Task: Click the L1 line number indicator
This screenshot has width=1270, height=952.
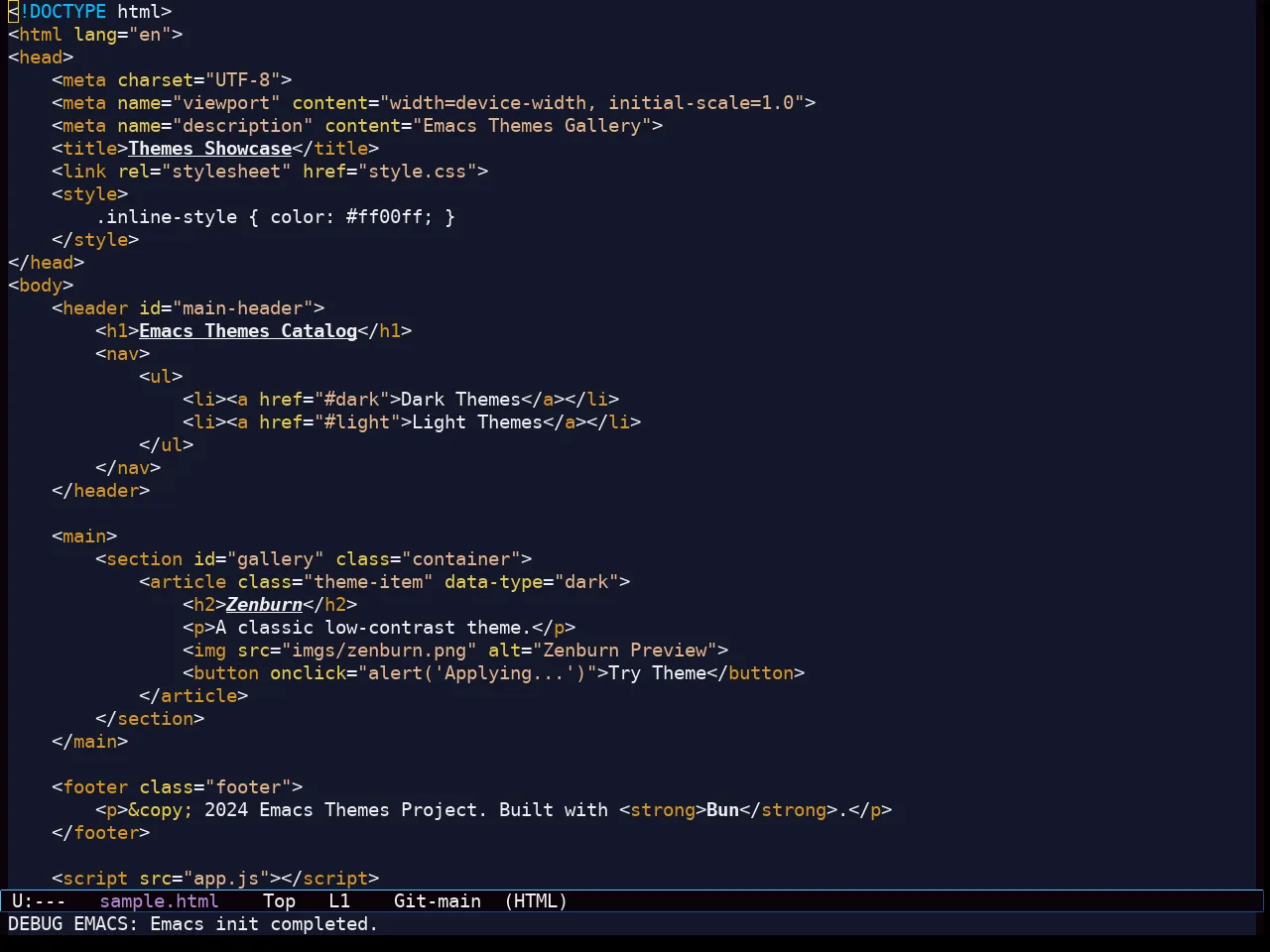Action: [x=339, y=901]
